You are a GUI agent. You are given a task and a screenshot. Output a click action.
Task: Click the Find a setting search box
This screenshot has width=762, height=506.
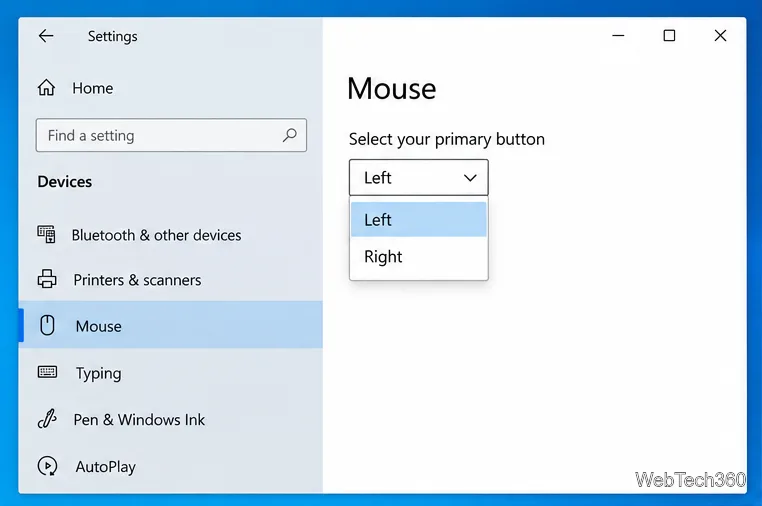(171, 135)
